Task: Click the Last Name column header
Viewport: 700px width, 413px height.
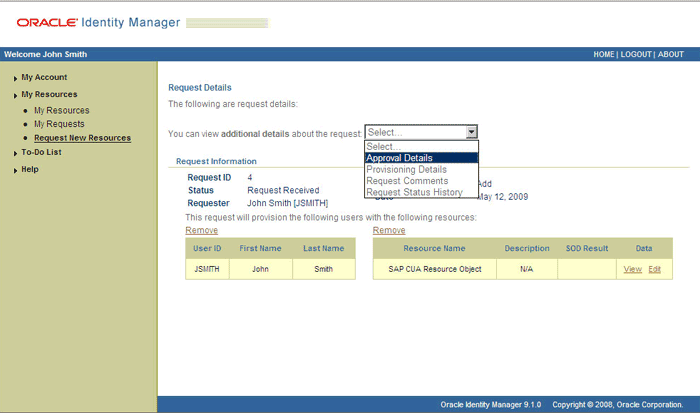Action: pos(324,248)
